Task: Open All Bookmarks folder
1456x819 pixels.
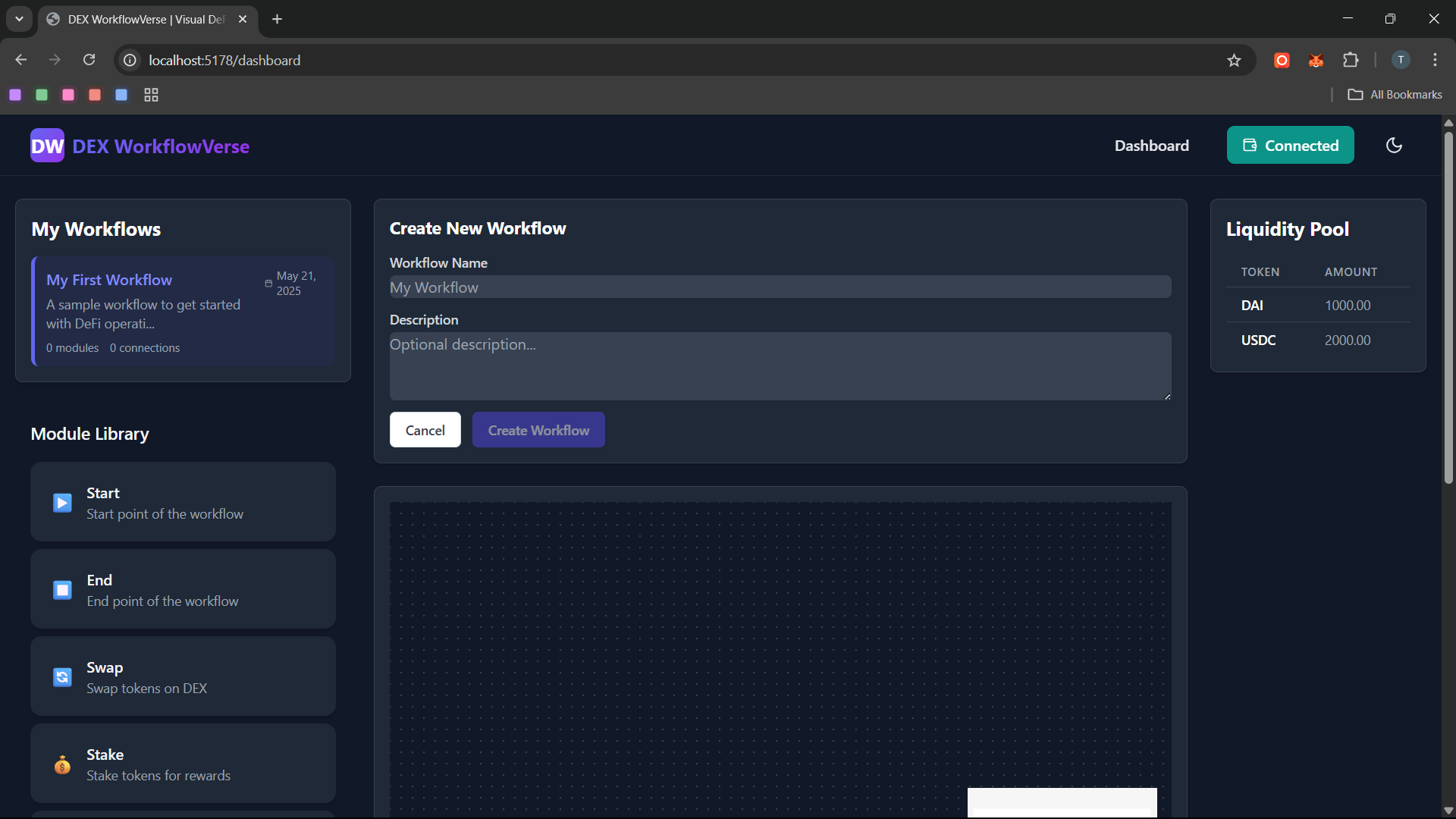Action: click(1395, 95)
